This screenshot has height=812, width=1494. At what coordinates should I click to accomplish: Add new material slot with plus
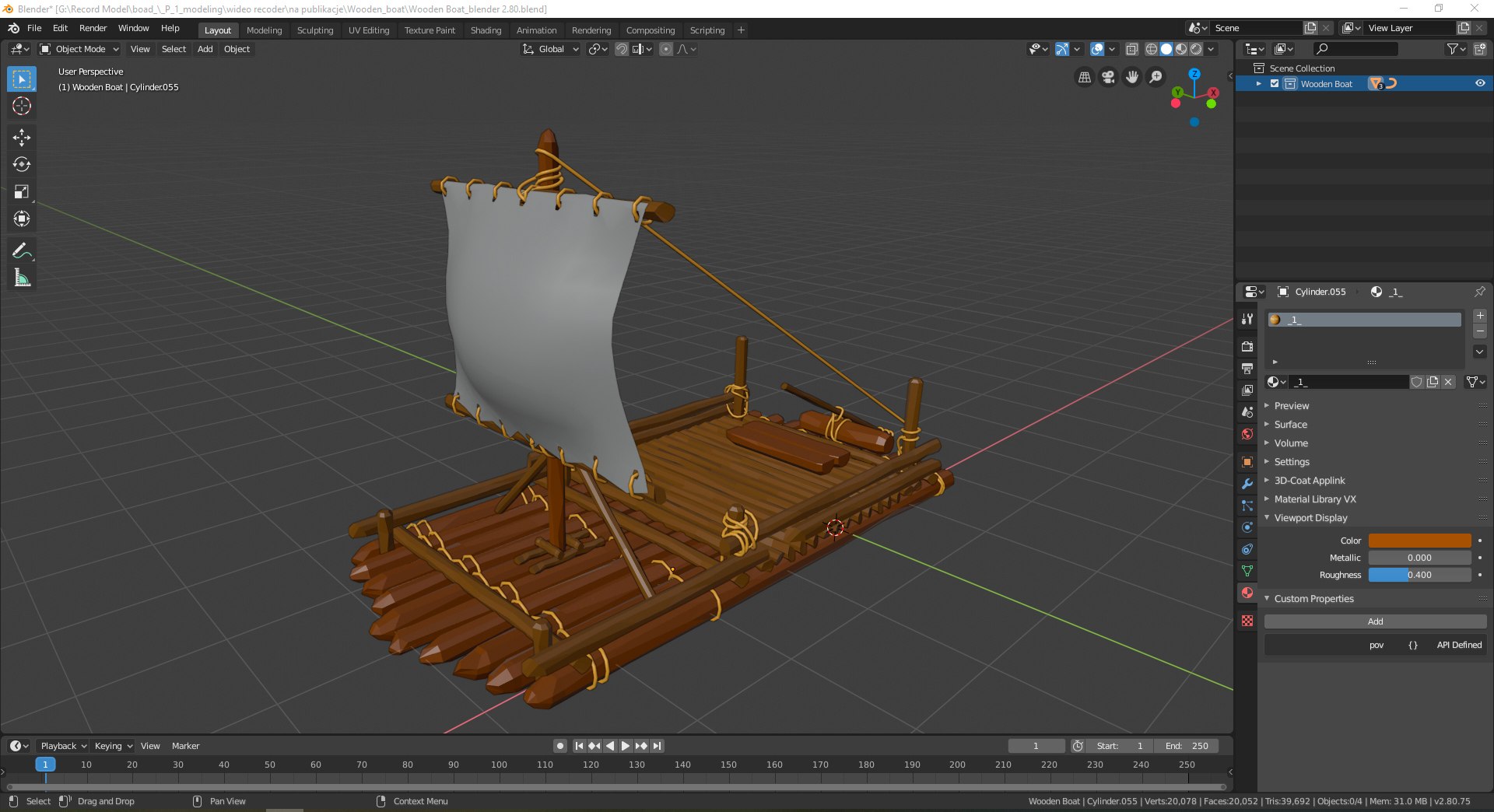pos(1480,316)
